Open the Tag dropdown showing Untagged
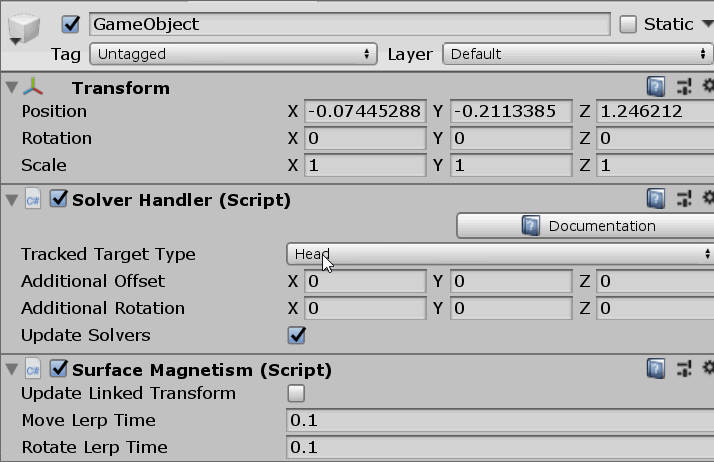Viewport: 714px width, 462px height. (232, 54)
